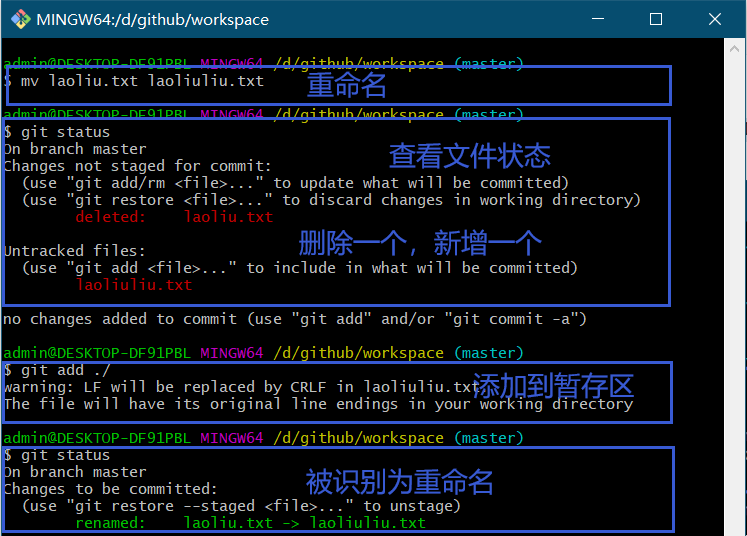Click the Git Bash icon in title bar
This screenshot has width=747, height=536.
(x=20, y=19)
